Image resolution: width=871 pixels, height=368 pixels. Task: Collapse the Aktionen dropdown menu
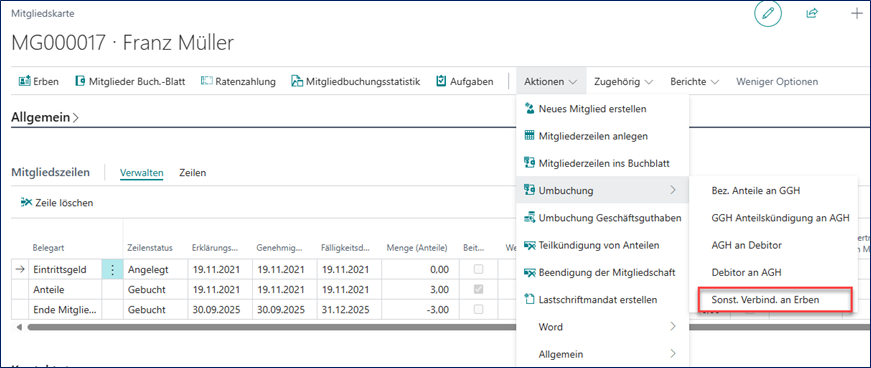(550, 82)
